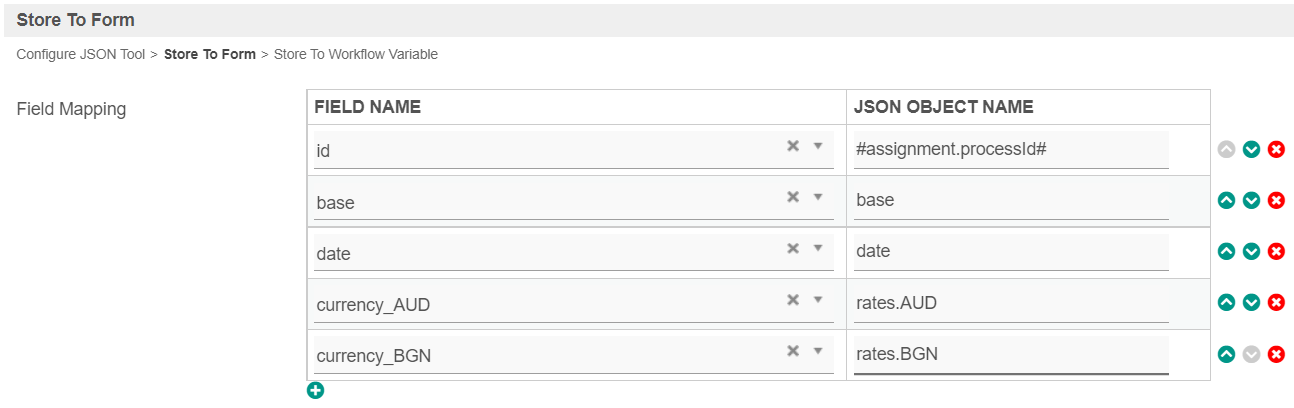Delete the currency_BGN mapping row
Image resolution: width=1294 pixels, height=408 pixels.
pyautogui.click(x=1276, y=353)
